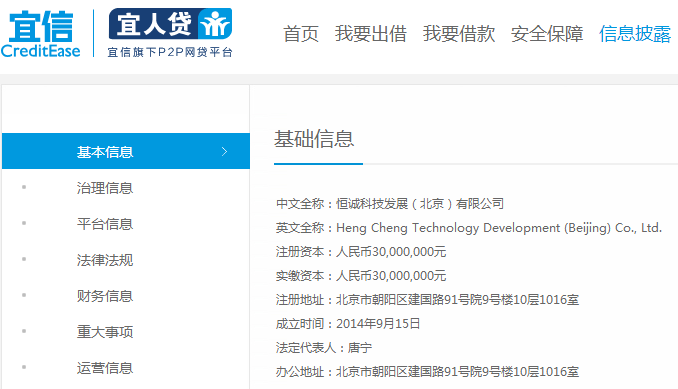Click the chevron arrow beside 基本信息

pos(224,151)
